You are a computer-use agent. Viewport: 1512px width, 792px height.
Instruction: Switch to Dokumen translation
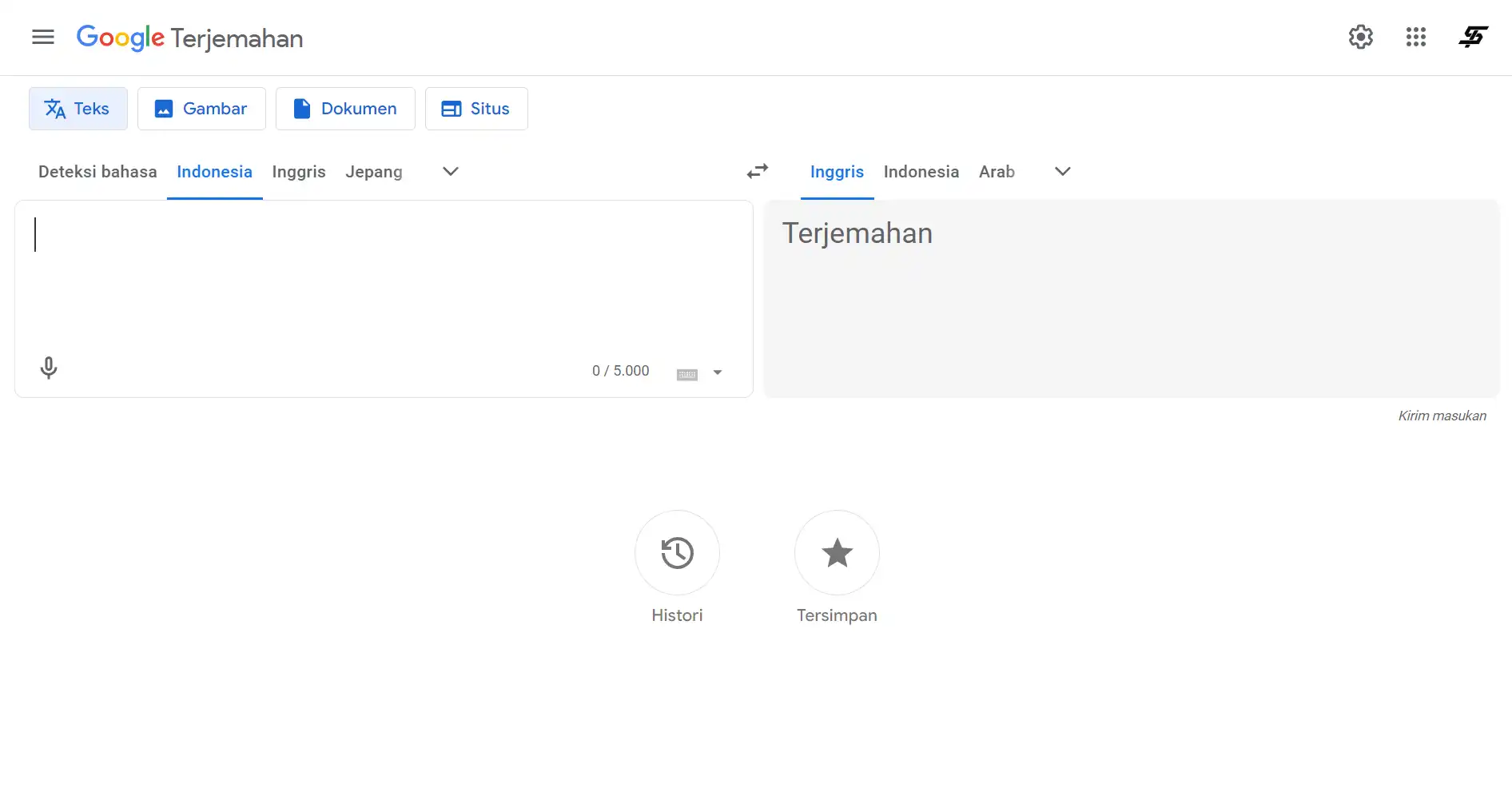click(x=345, y=109)
